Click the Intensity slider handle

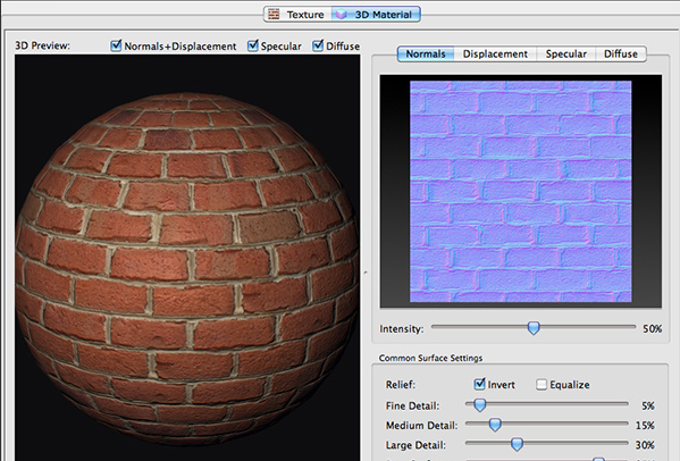click(533, 327)
